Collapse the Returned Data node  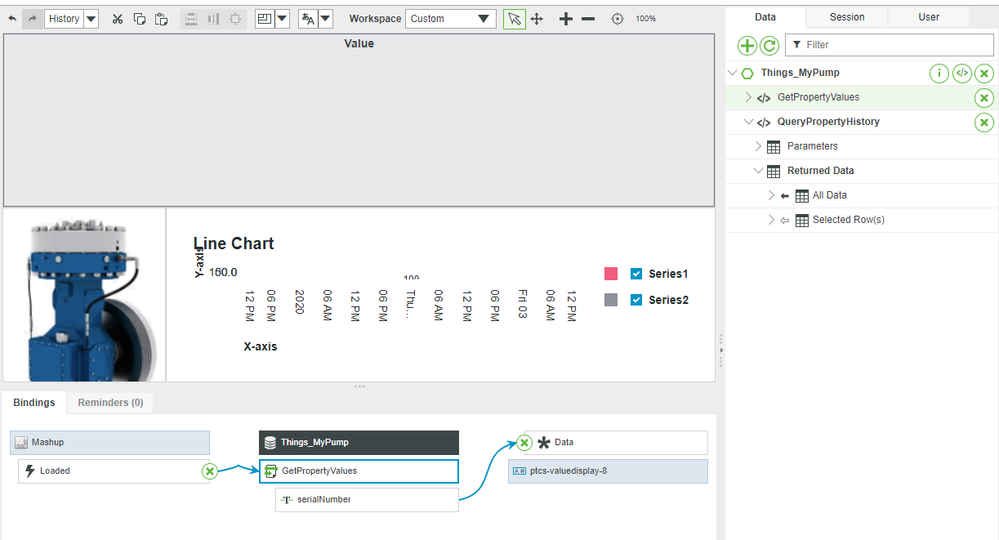pos(758,171)
